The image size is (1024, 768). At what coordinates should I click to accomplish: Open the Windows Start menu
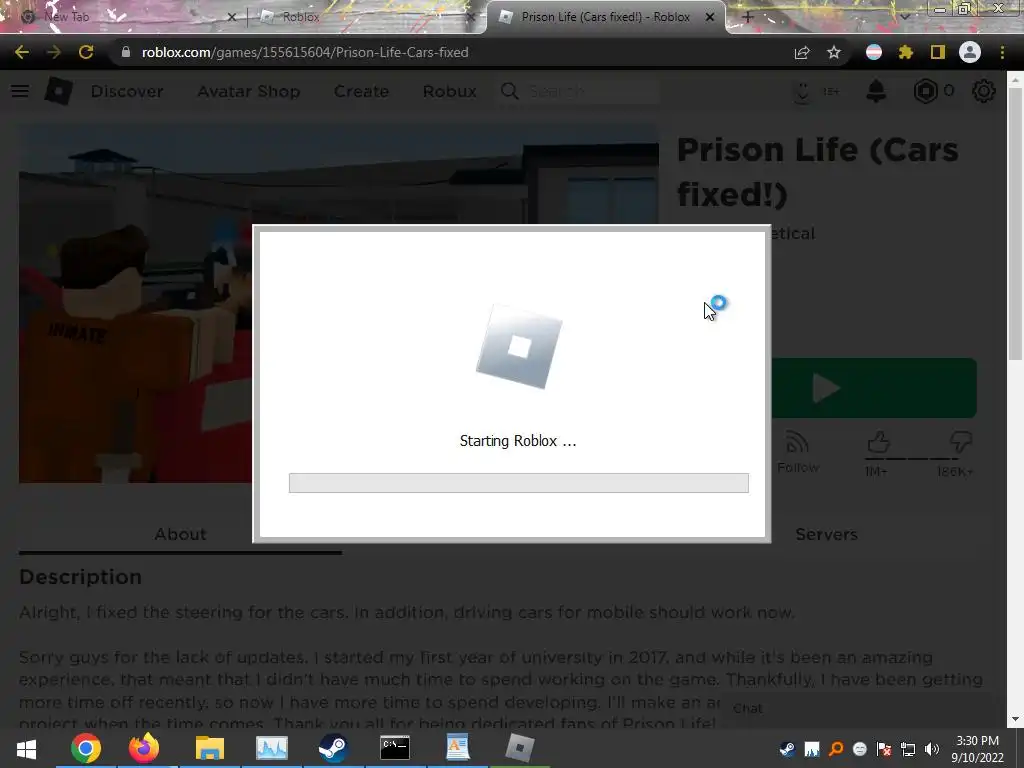point(26,748)
